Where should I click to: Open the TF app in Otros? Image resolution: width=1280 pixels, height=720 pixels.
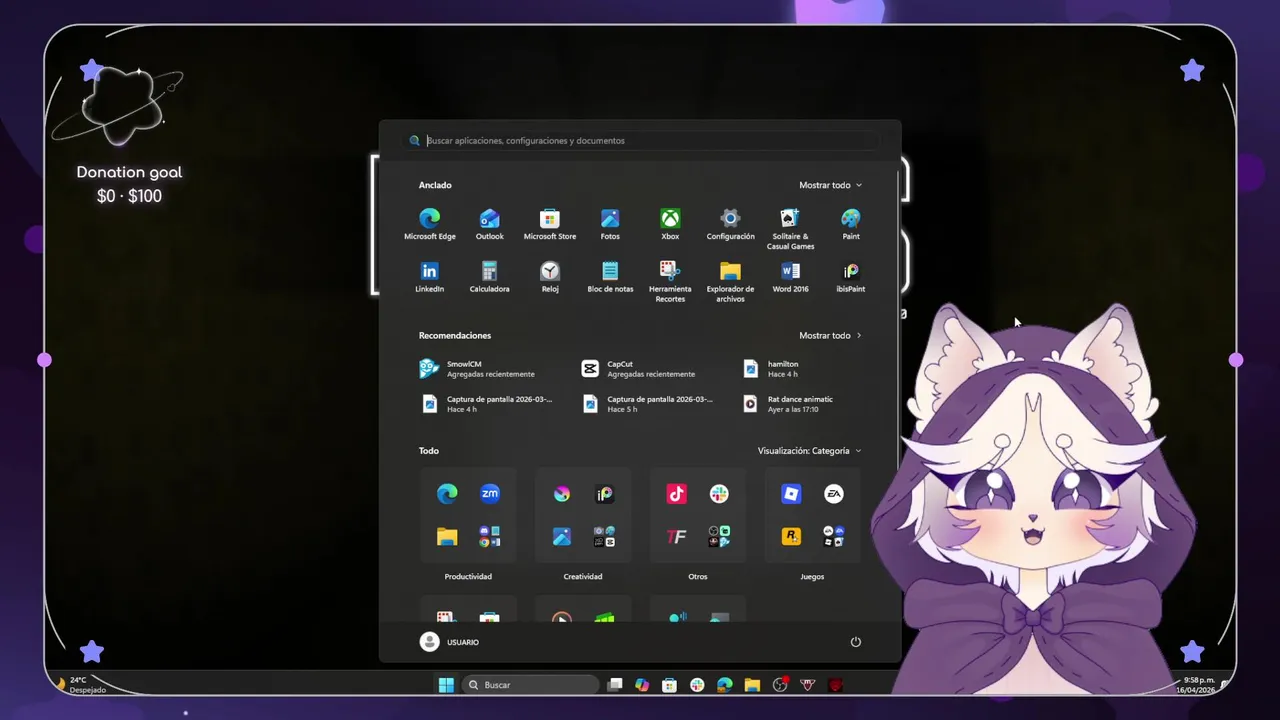(x=677, y=537)
